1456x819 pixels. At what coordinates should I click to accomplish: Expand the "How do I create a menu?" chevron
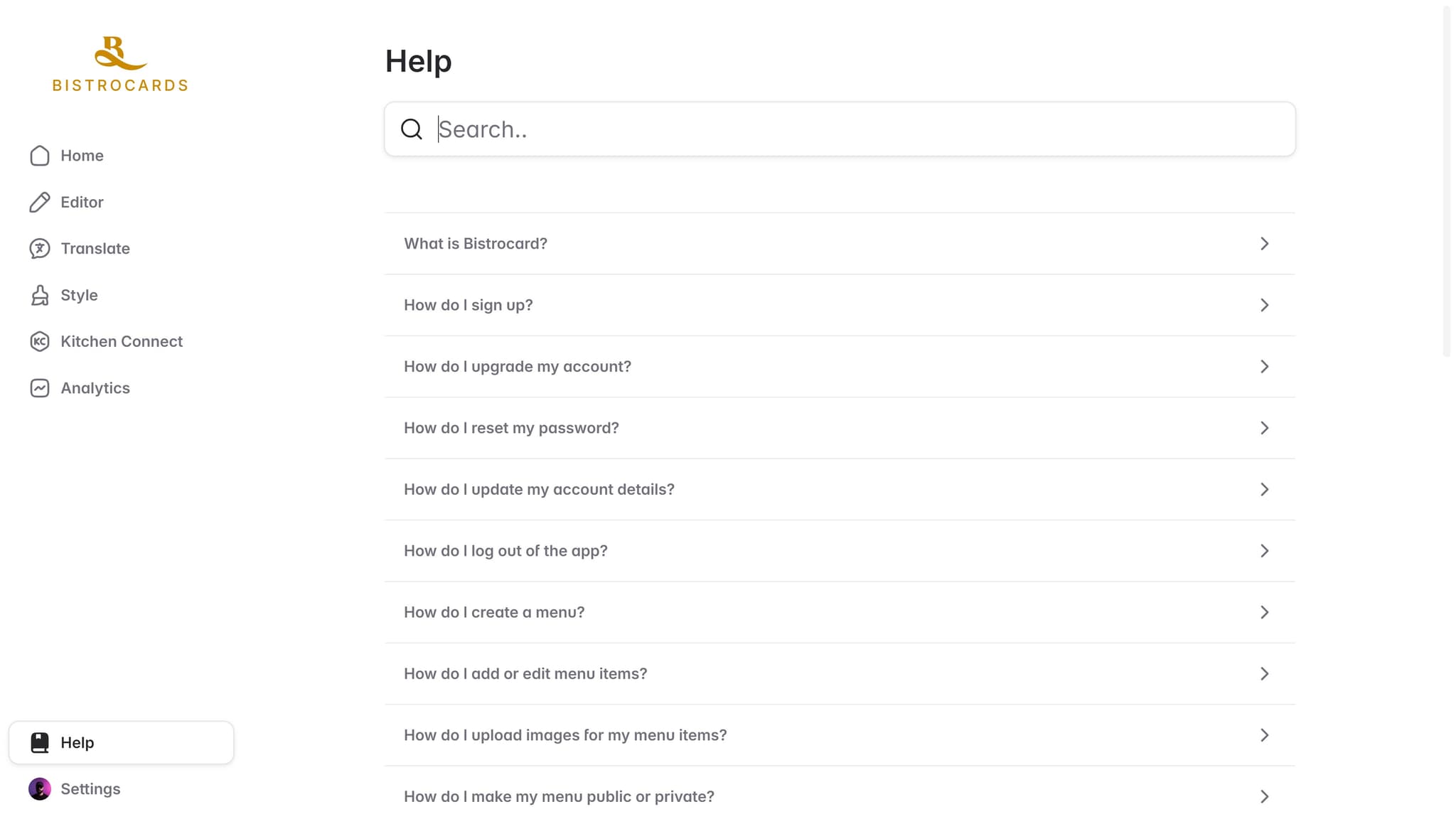(1264, 612)
